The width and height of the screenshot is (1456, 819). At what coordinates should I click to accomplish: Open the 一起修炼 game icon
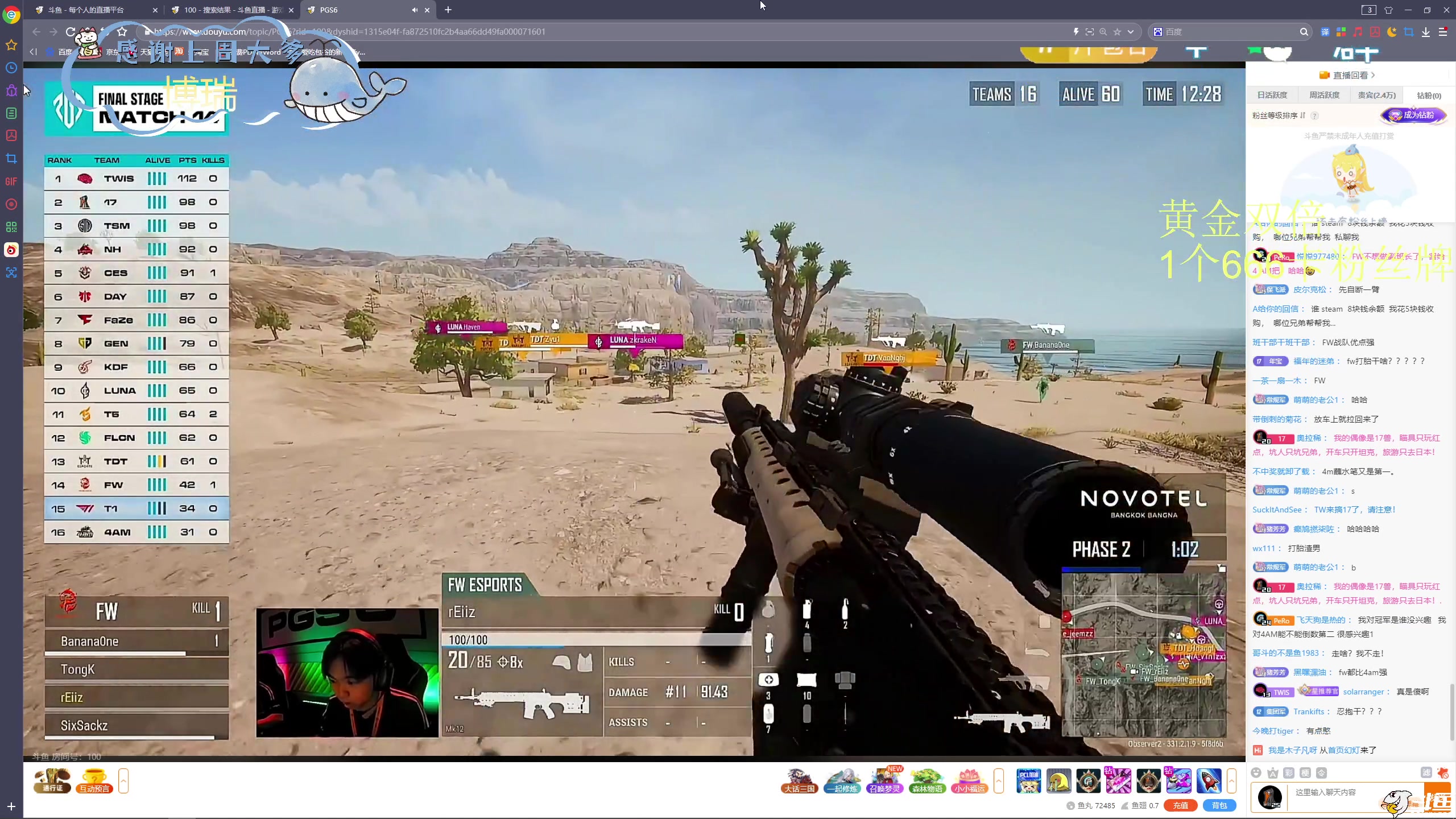[842, 780]
